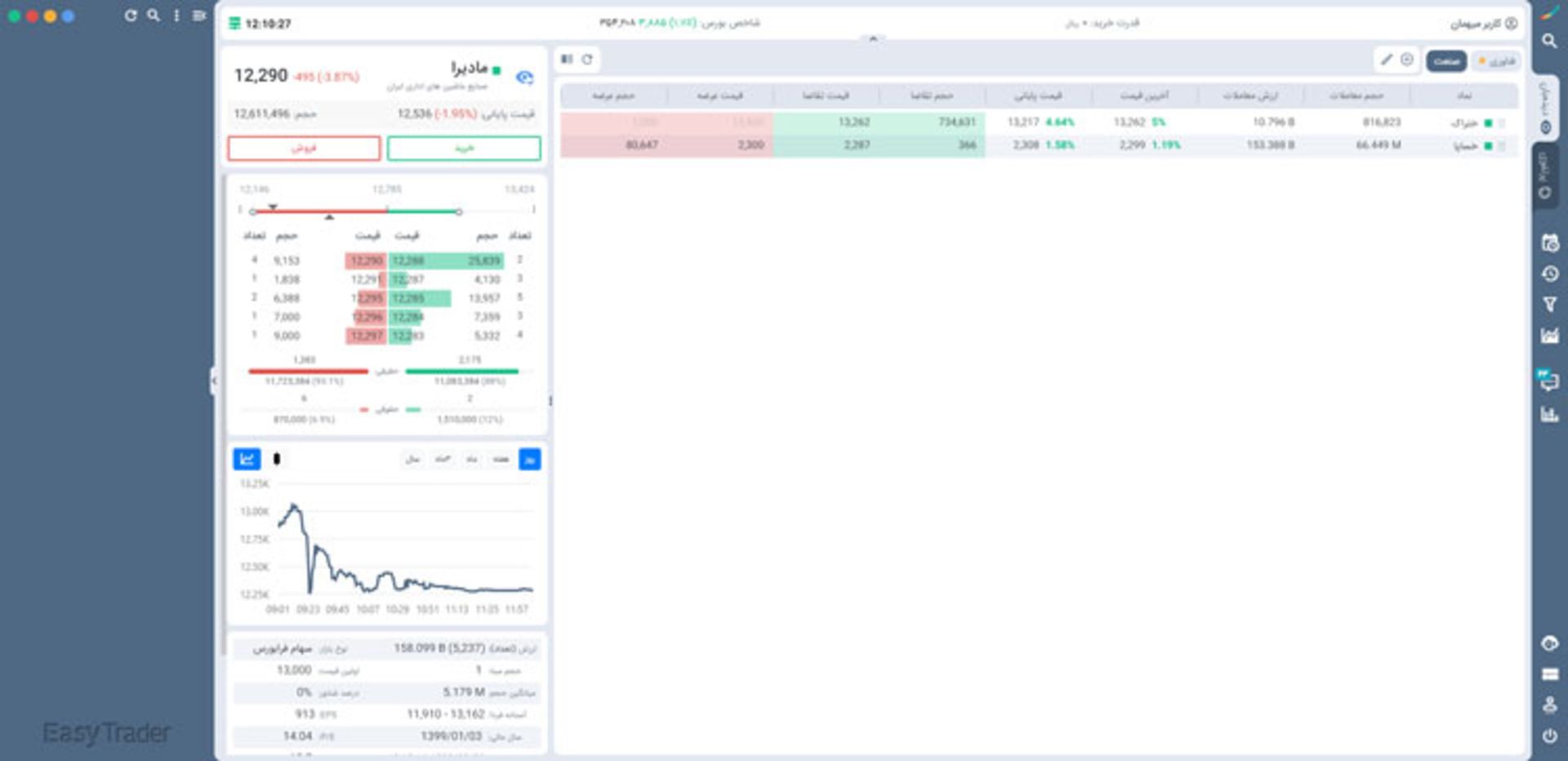Select the dark active watchlist tab
Image resolution: width=1568 pixels, height=761 pixels.
click(x=1445, y=61)
